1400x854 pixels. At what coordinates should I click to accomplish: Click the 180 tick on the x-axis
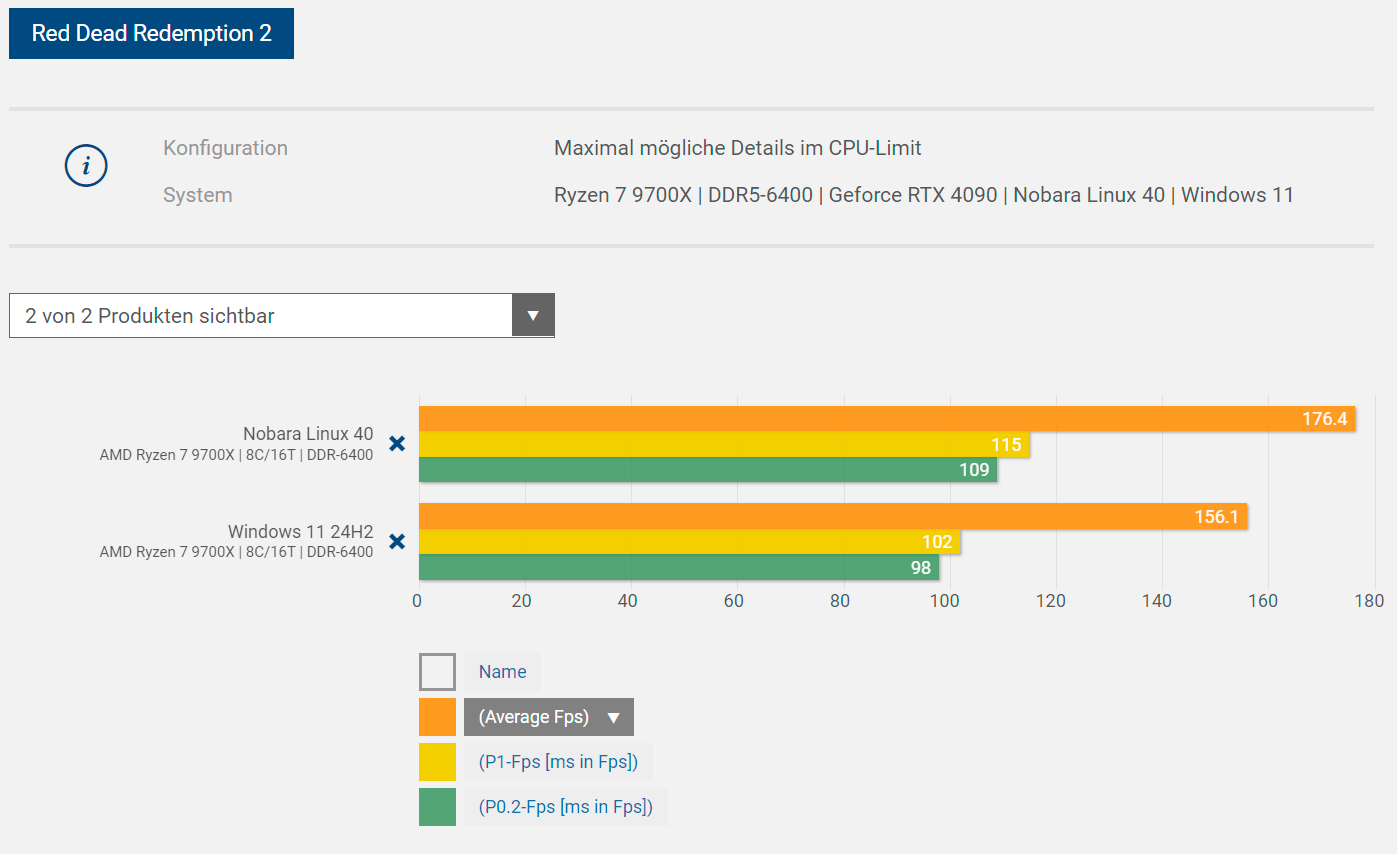point(1369,601)
